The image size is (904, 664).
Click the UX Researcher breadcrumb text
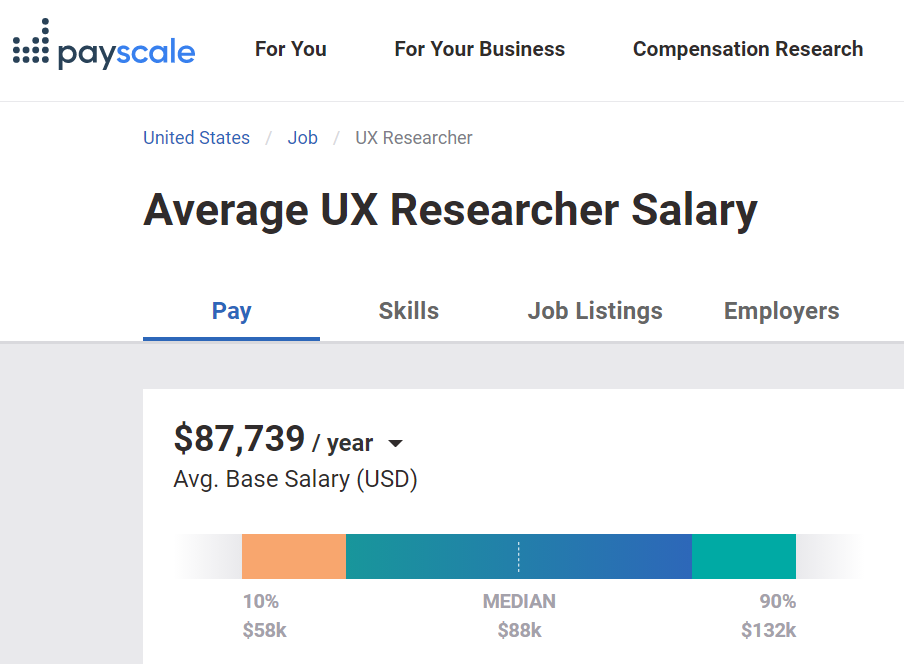[x=414, y=138]
